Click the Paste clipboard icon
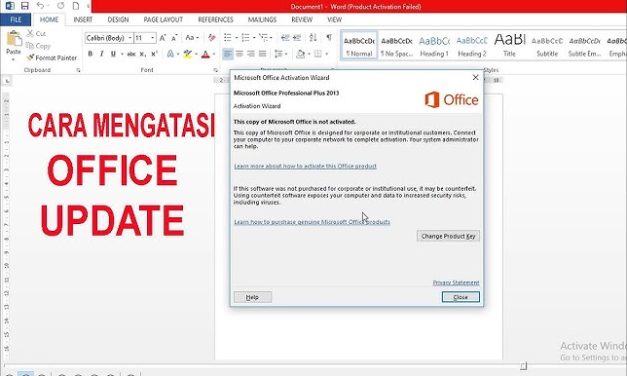 pos(14,39)
